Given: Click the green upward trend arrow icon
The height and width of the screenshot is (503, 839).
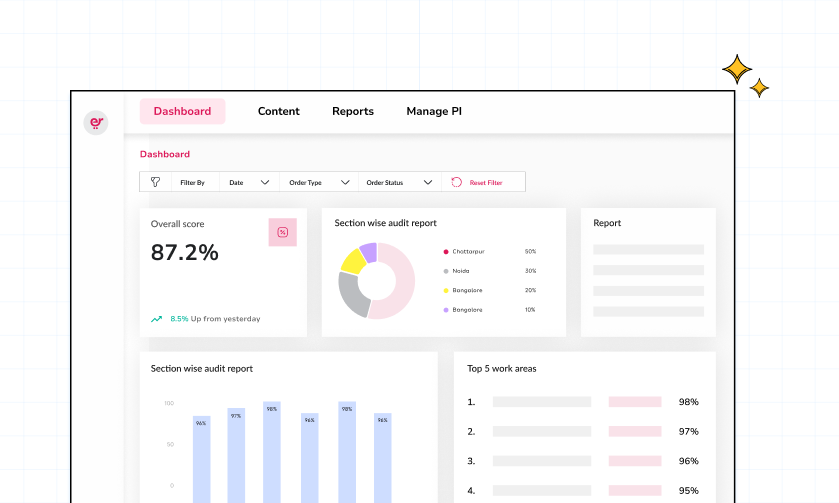Looking at the screenshot, I should tap(156, 319).
